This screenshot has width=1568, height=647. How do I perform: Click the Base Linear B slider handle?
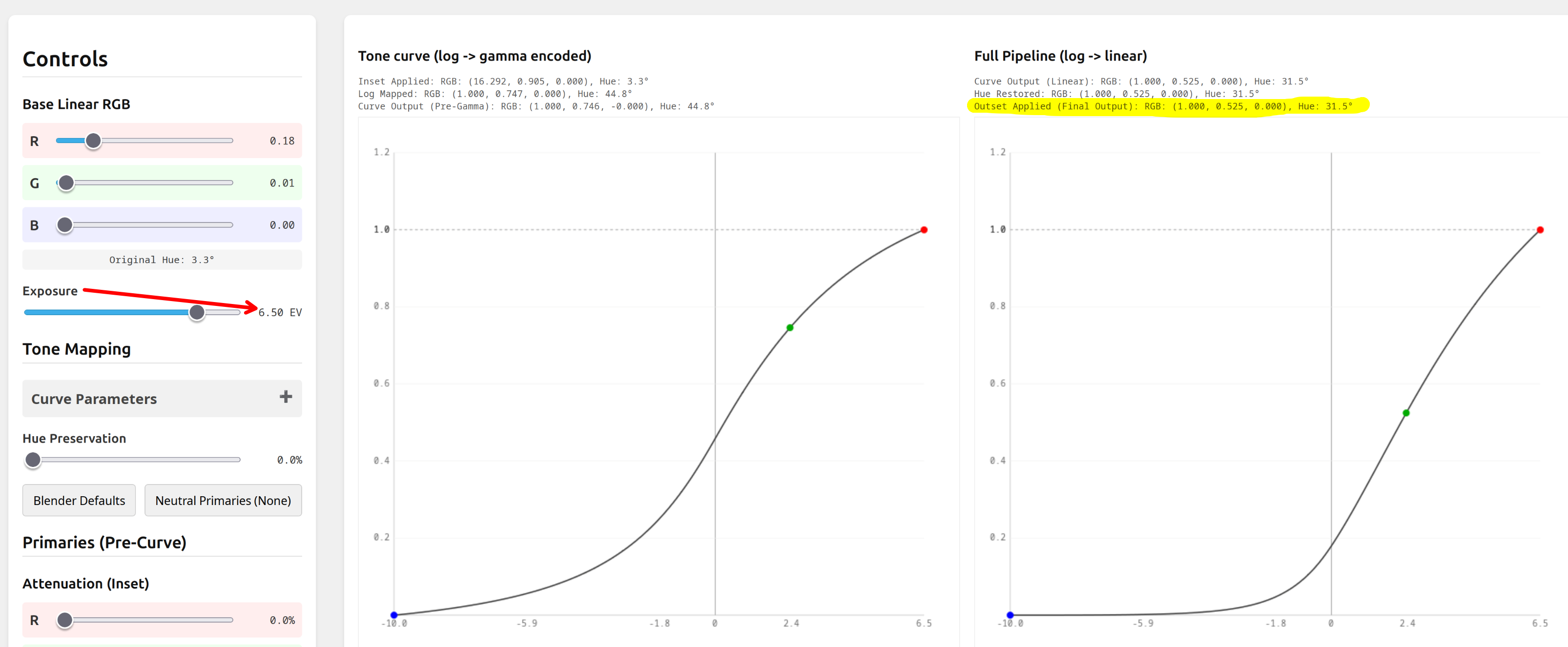point(64,225)
